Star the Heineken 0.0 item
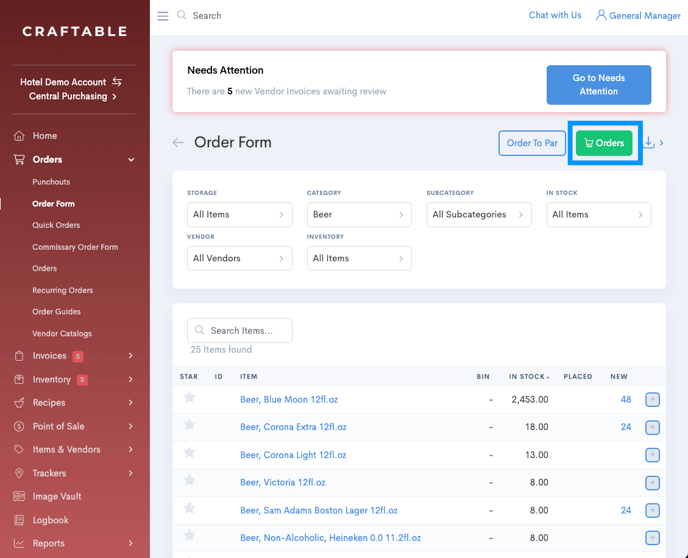Viewport: 688px width, 558px height. pos(190,535)
